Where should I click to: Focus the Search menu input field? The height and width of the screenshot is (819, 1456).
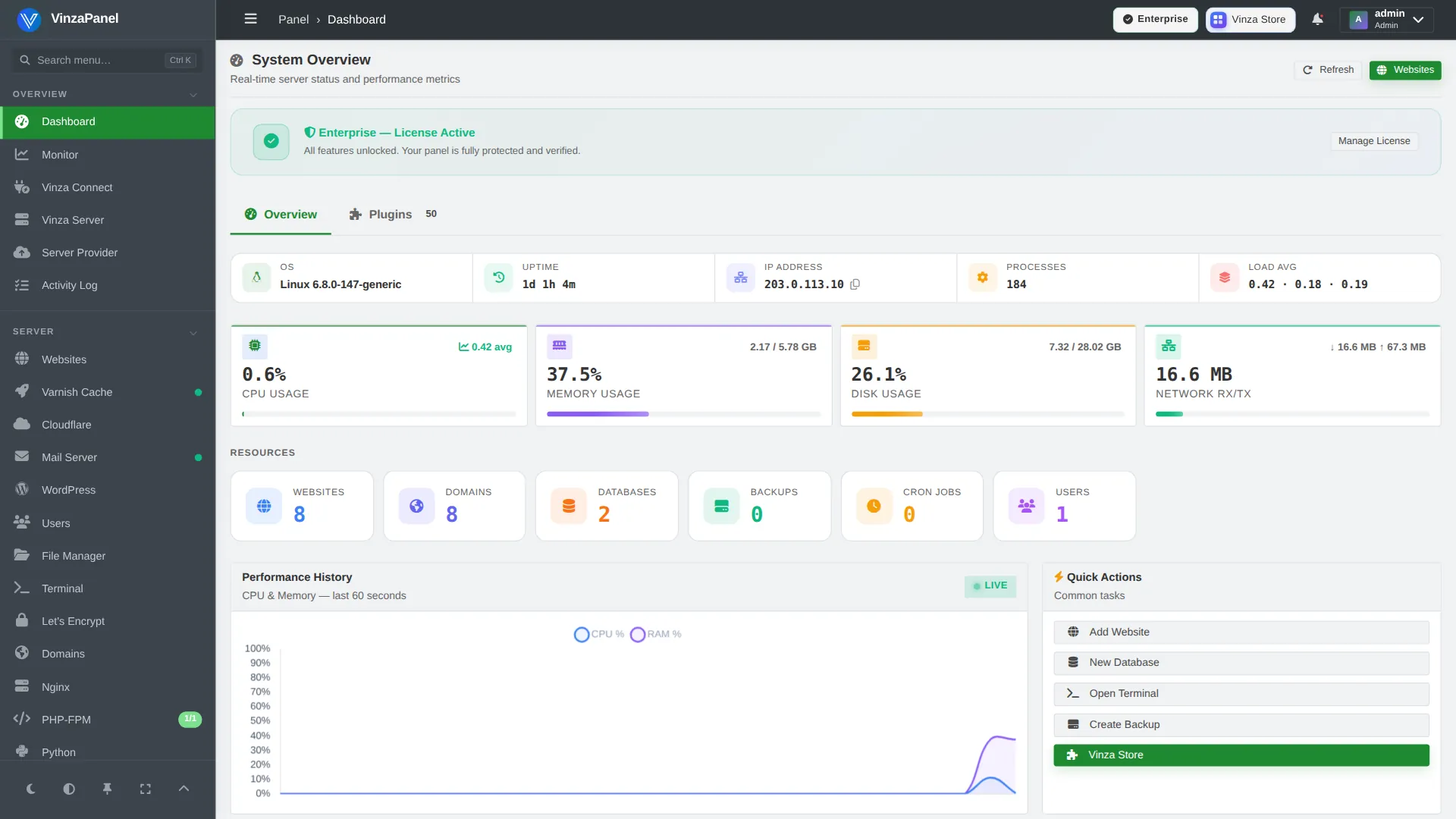(106, 60)
